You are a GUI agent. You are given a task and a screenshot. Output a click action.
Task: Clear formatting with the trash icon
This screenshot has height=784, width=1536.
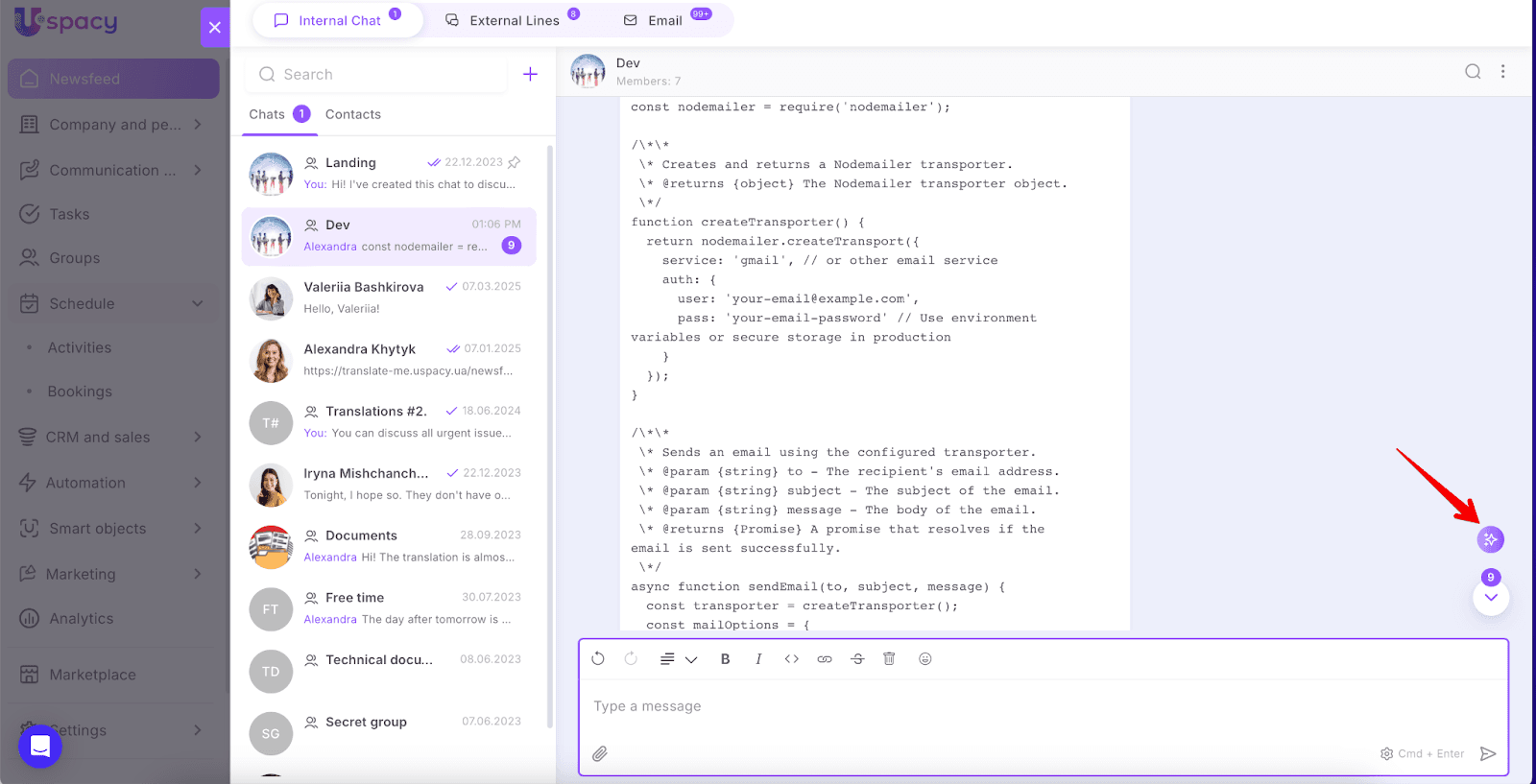point(889,659)
